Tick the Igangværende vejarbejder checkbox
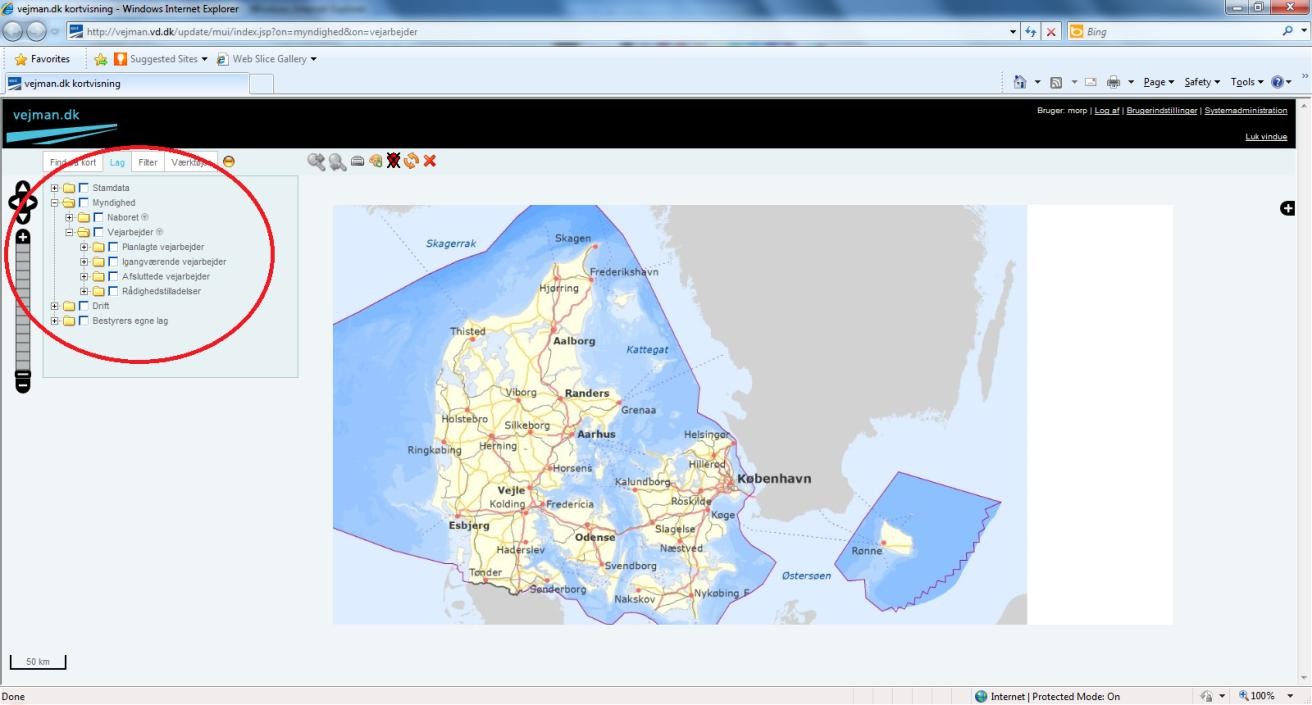Screen dimensions: 1312x705 click(113, 262)
